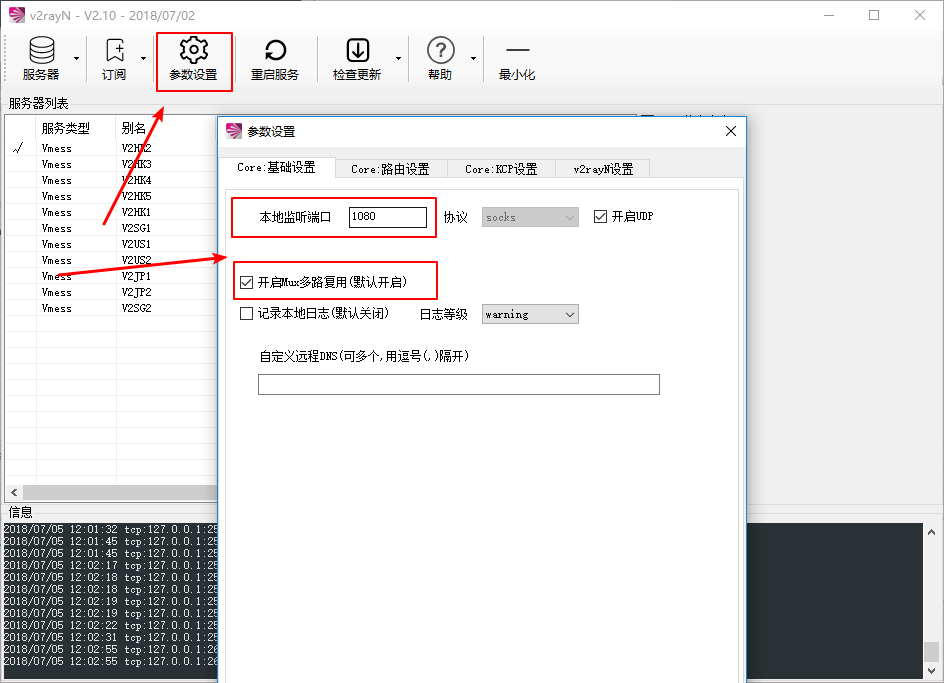Click v2rayN logo in main title bar
This screenshot has height=683, width=944.
coord(17,15)
